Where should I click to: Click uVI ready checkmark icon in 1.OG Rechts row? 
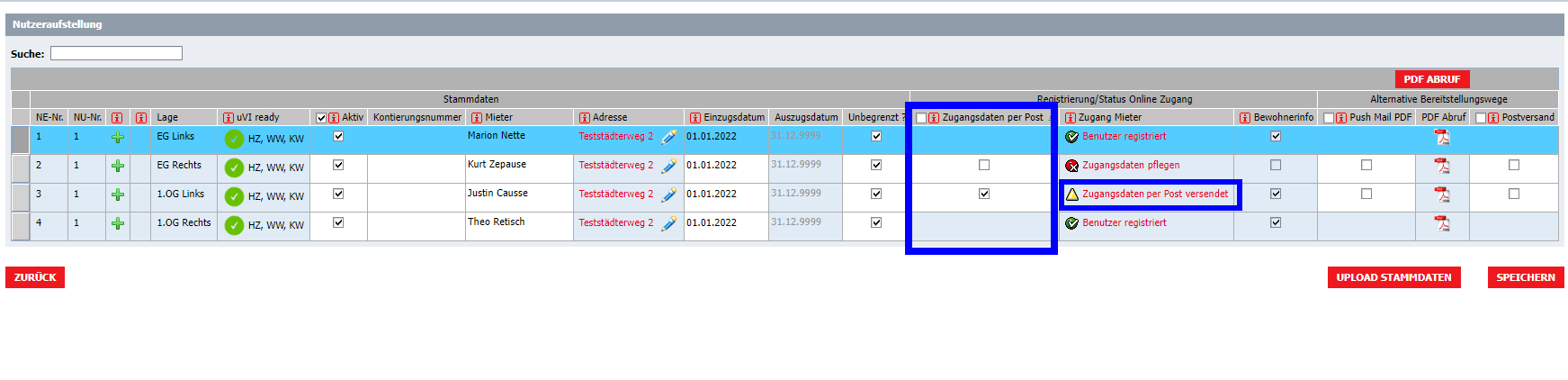pyautogui.click(x=234, y=225)
